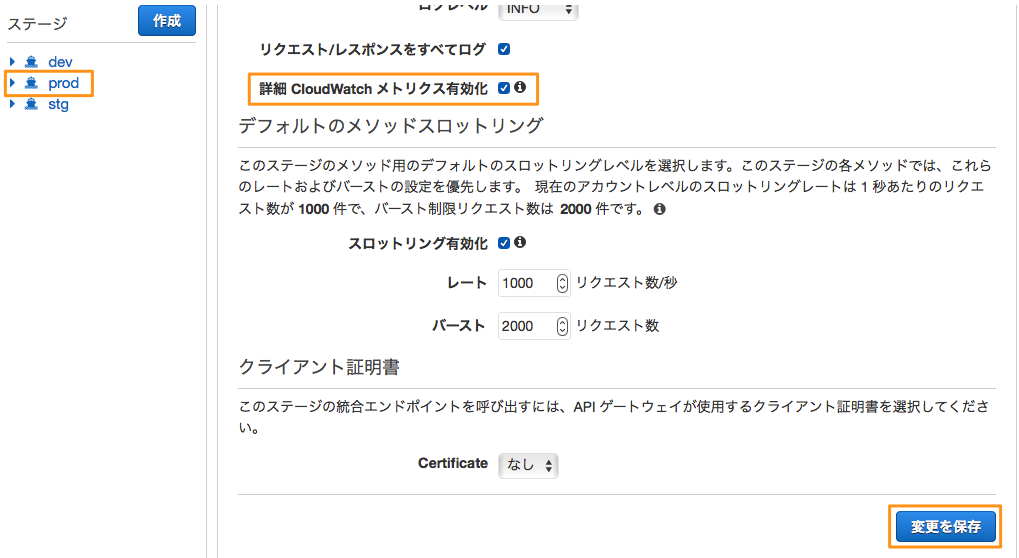The image size is (1019, 558).
Task: Click the バースト input field showing 2000
Action: 534,325
